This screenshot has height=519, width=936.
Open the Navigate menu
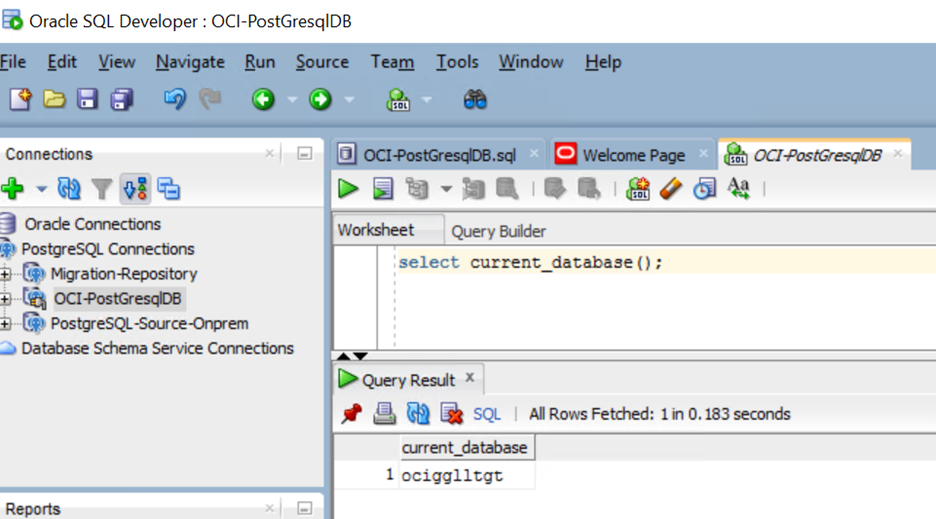pyautogui.click(x=190, y=62)
